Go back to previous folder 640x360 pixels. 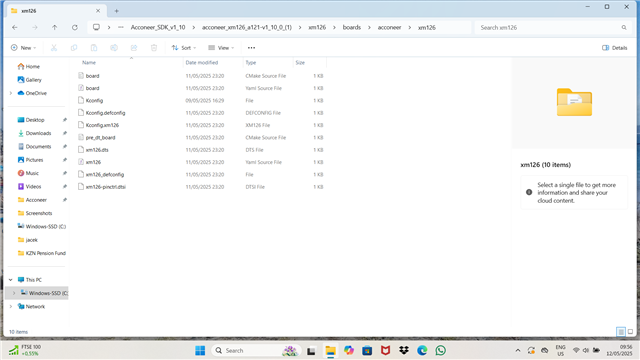[x=15, y=27]
